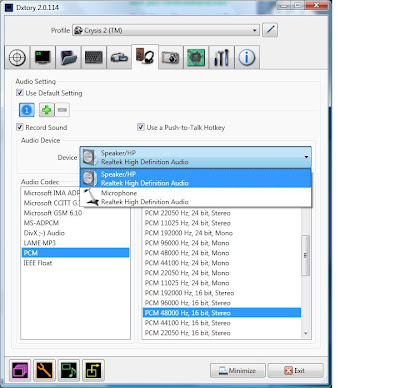Screen dimensions: 400x388
Task: Open the crosshair Overlay settings tab
Action: point(17,58)
